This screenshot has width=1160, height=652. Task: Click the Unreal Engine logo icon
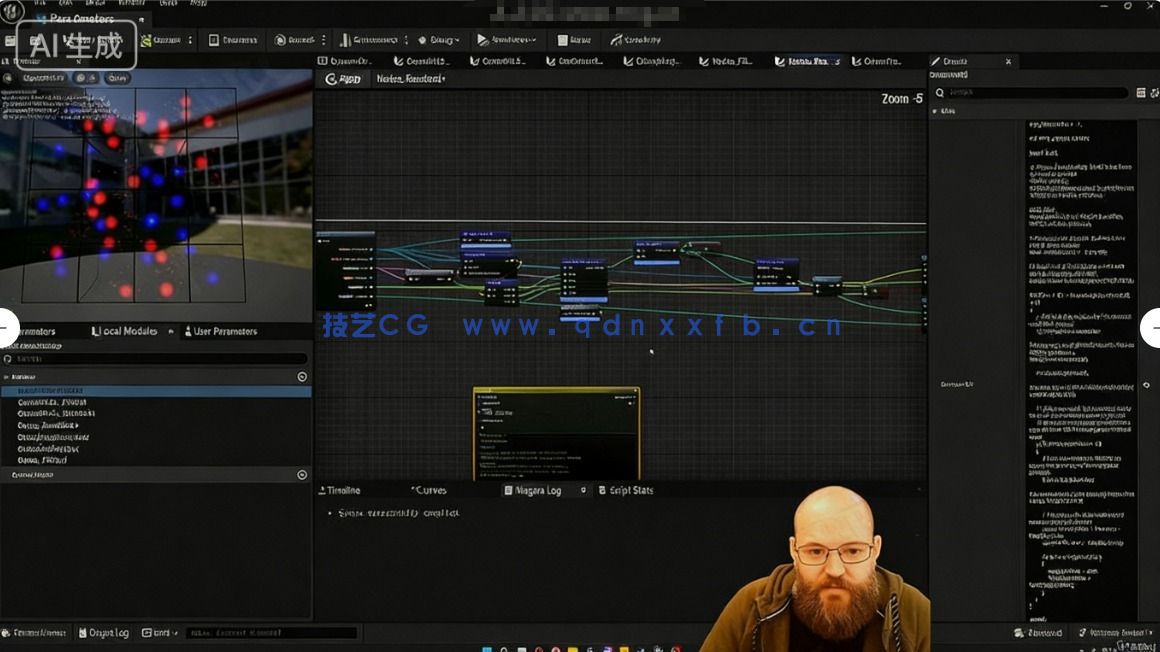click(x=12, y=11)
